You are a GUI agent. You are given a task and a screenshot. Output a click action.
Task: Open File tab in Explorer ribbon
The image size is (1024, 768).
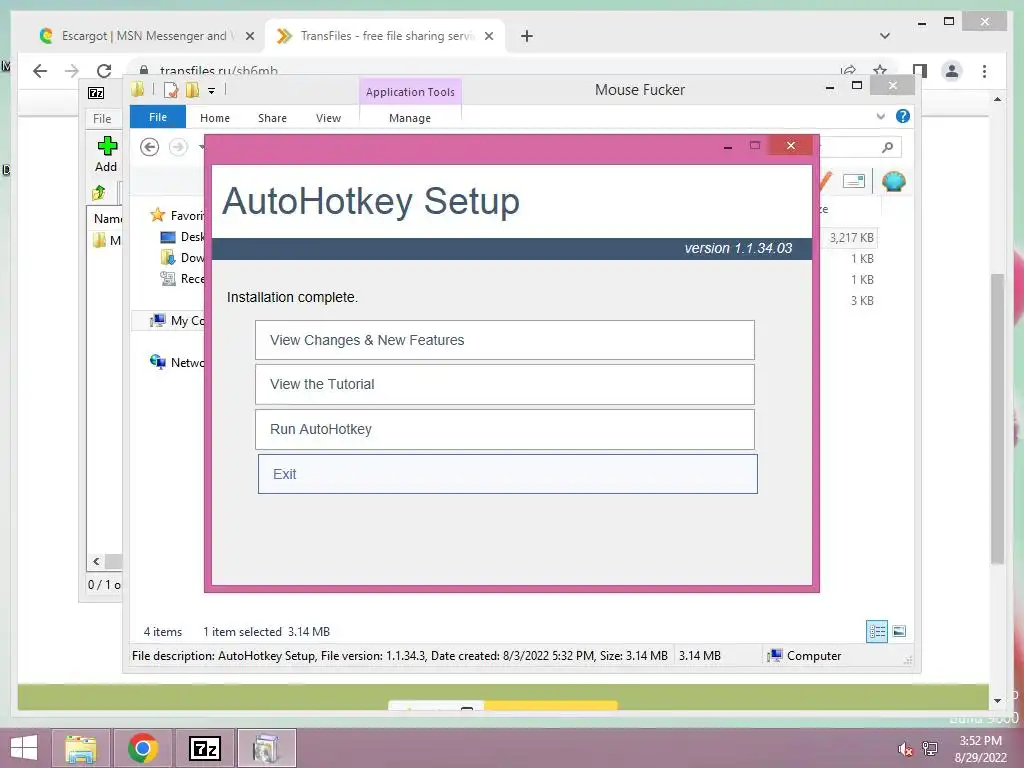click(x=157, y=118)
